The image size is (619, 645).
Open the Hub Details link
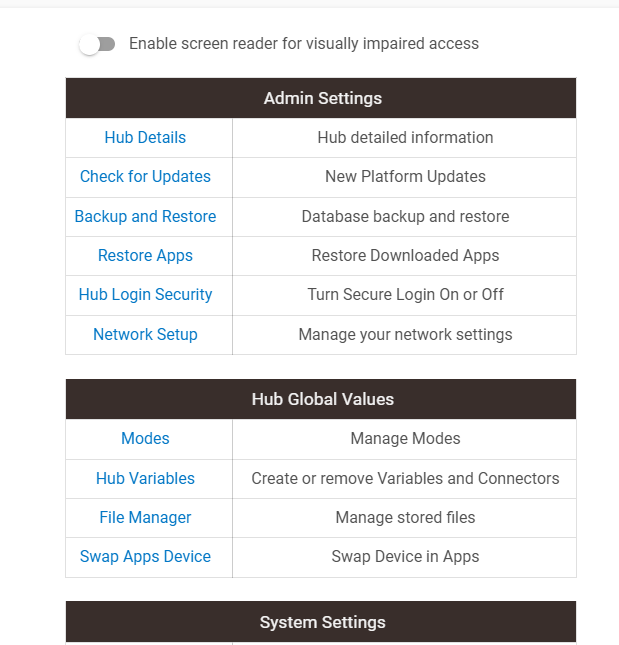point(145,137)
